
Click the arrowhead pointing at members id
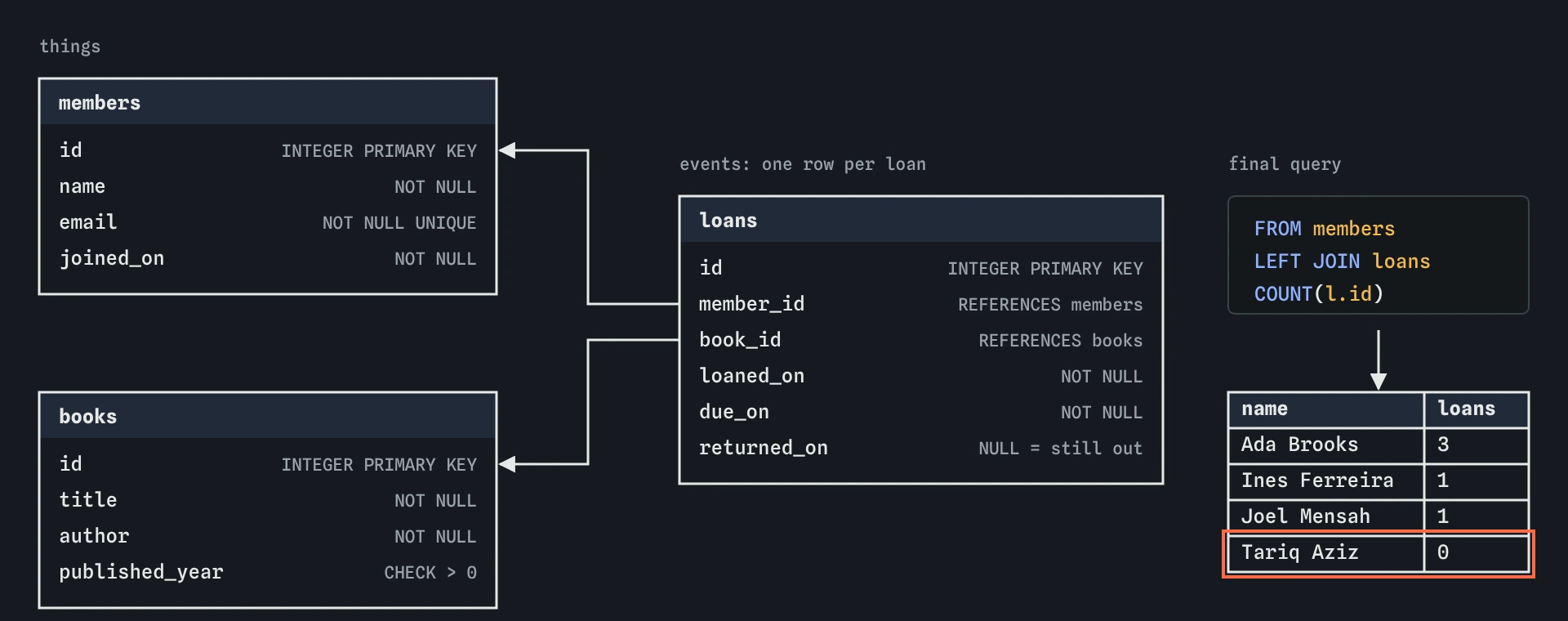(507, 150)
